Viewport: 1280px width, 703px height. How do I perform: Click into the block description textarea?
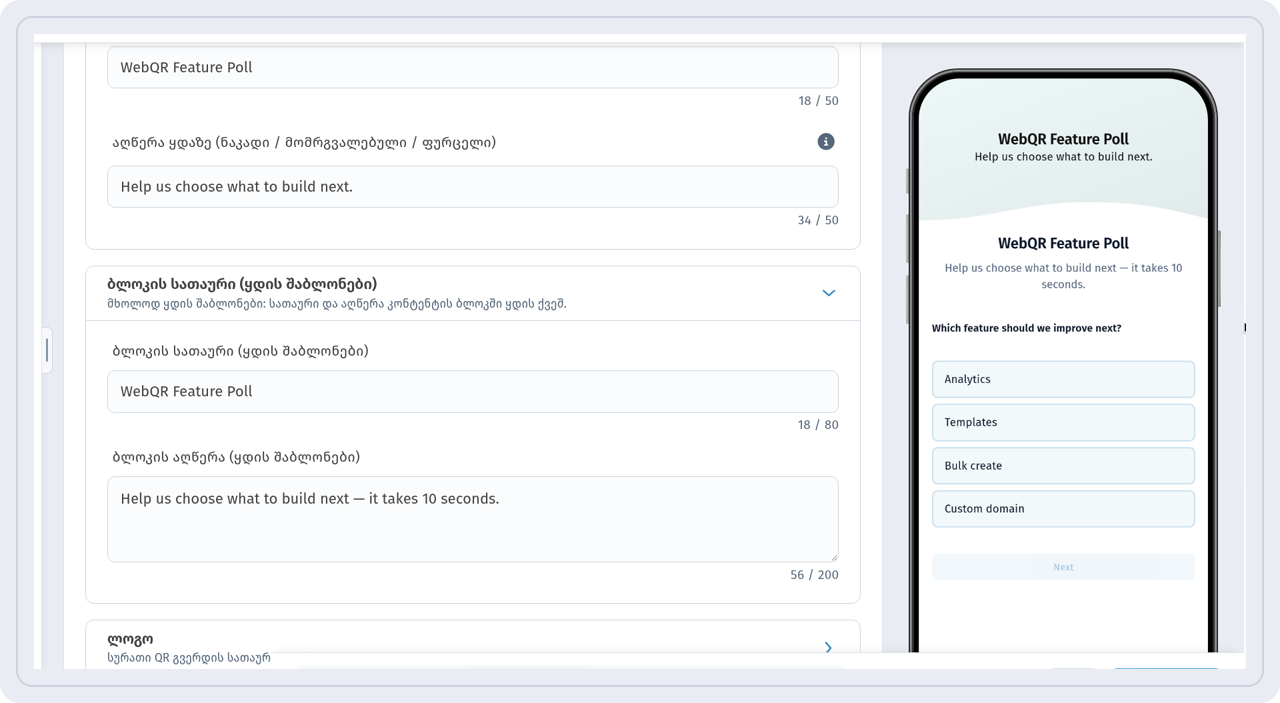click(x=473, y=519)
